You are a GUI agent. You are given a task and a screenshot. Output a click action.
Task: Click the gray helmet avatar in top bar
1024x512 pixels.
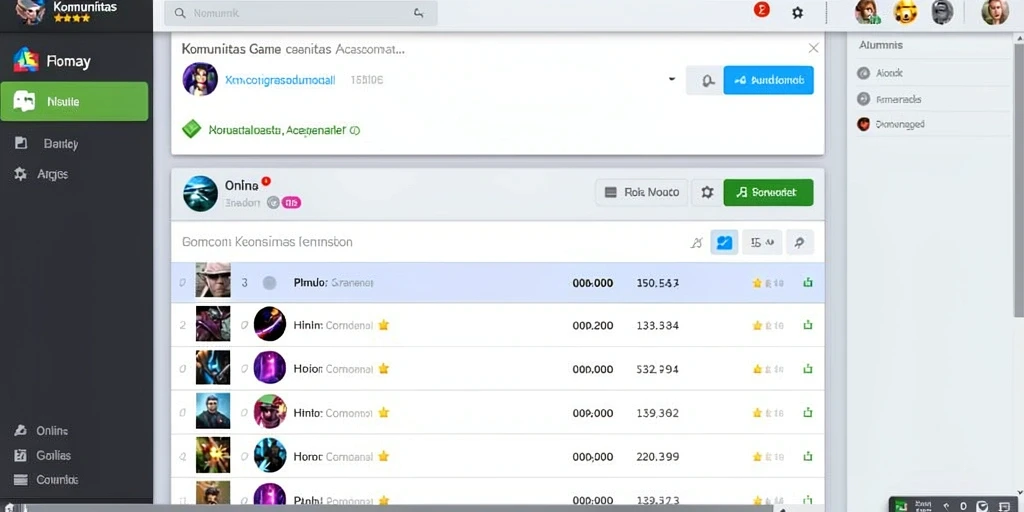[942, 12]
